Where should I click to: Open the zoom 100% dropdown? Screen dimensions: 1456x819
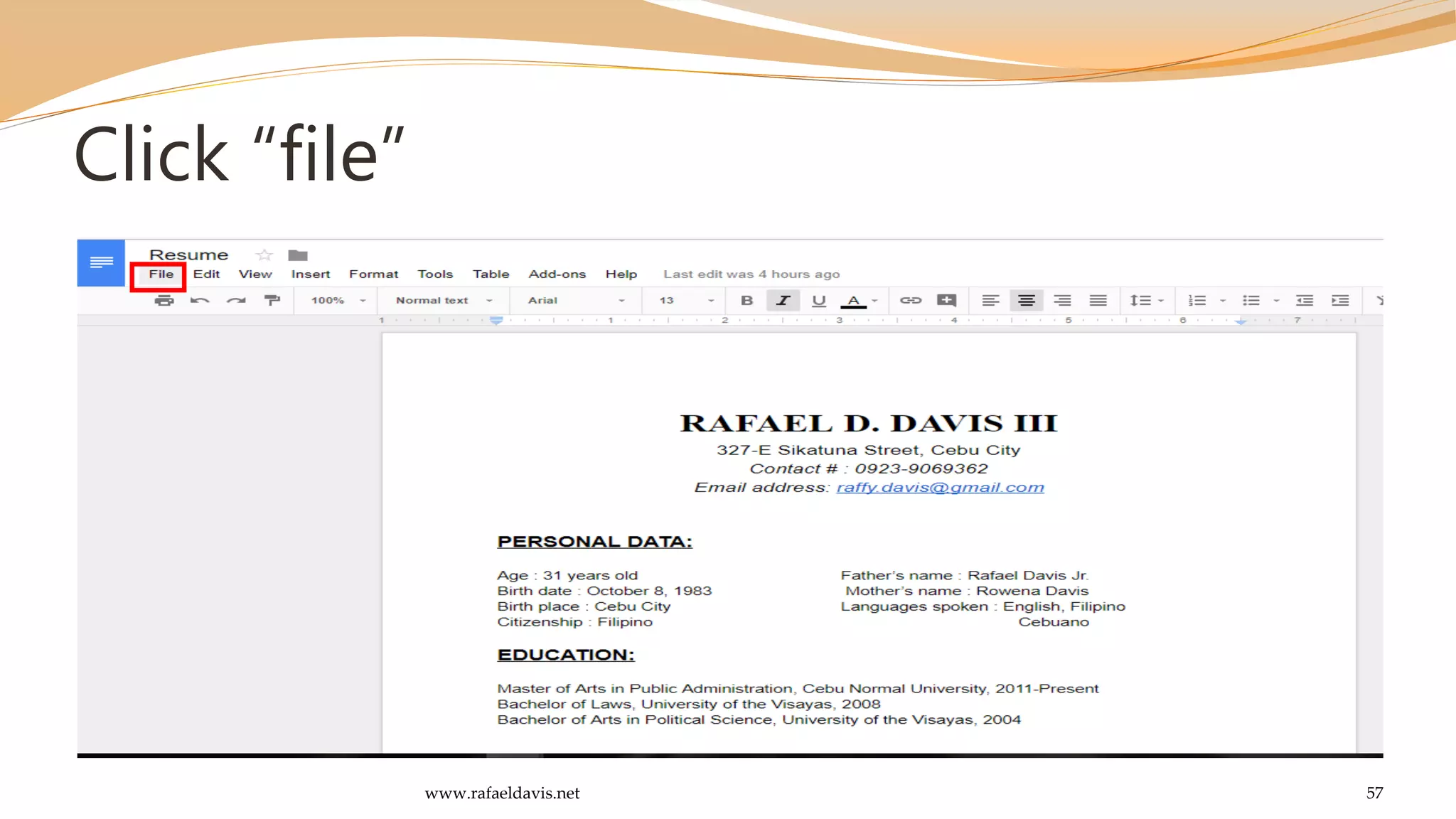[338, 300]
